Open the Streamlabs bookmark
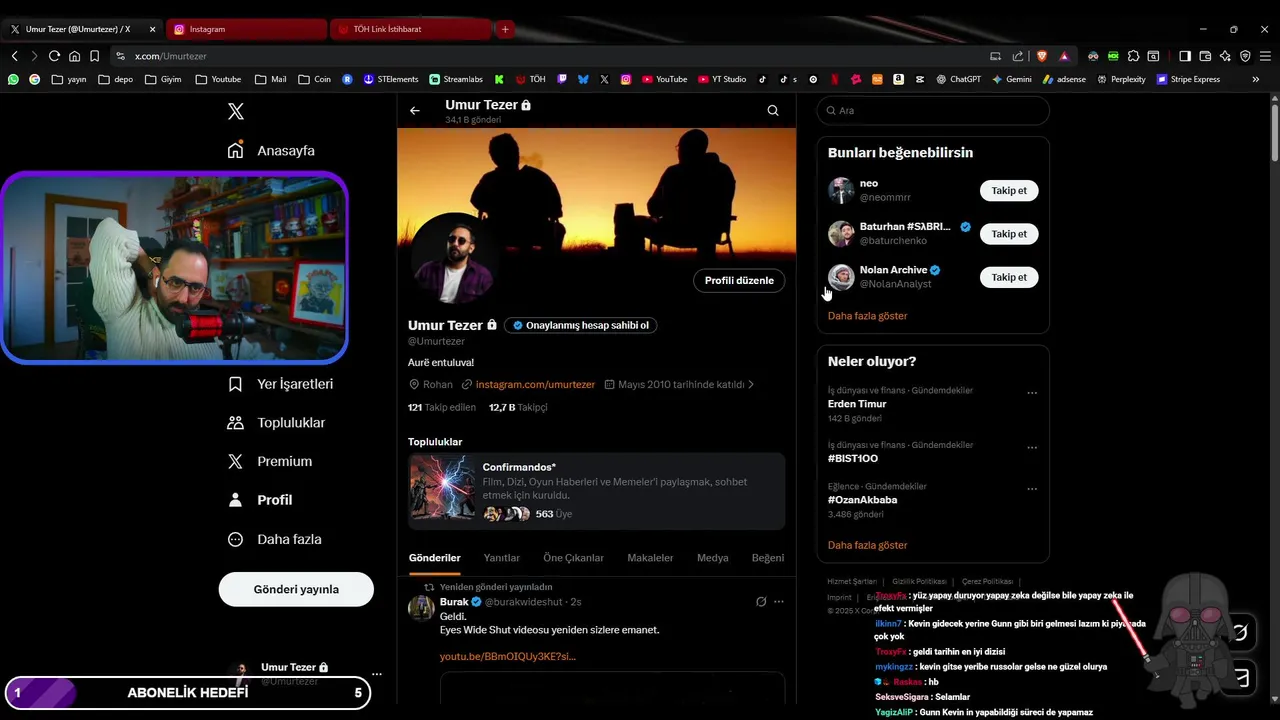 point(456,79)
